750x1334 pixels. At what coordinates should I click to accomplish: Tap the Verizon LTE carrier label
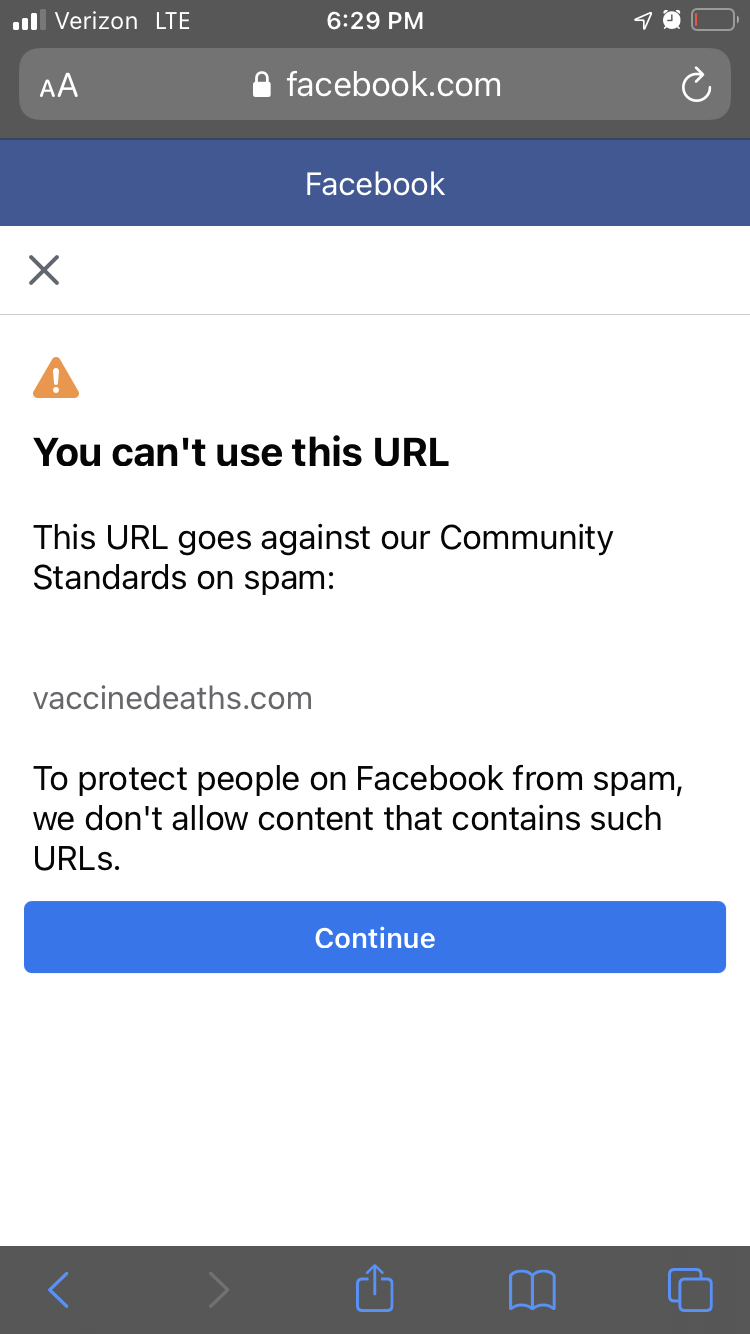pos(123,20)
